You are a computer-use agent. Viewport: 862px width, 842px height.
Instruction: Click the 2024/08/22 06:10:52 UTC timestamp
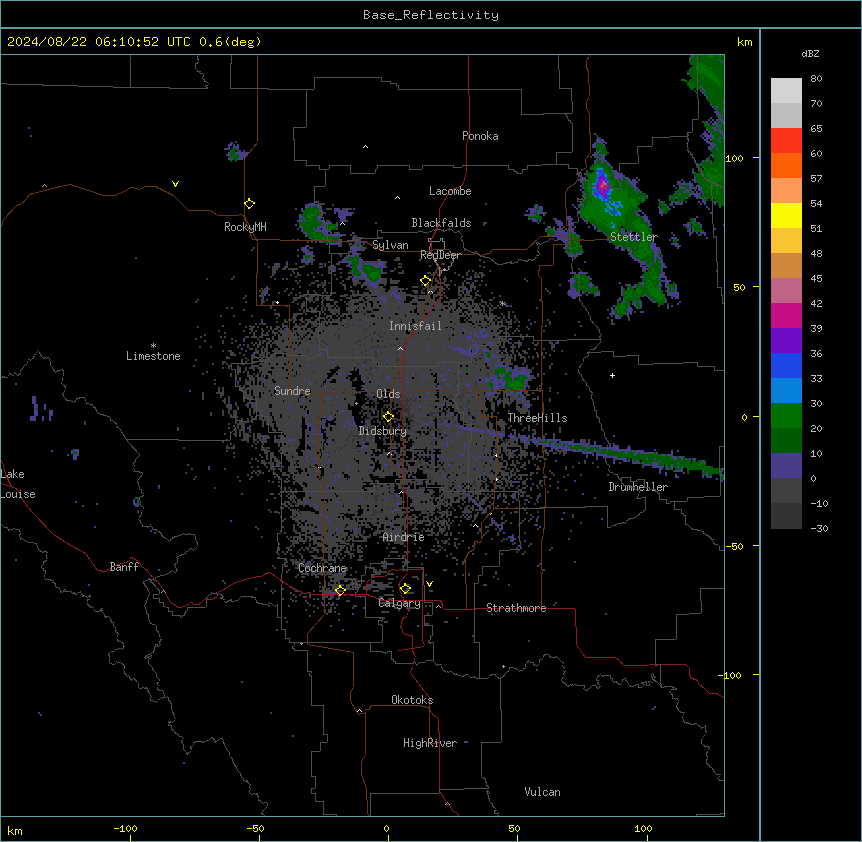click(99, 42)
